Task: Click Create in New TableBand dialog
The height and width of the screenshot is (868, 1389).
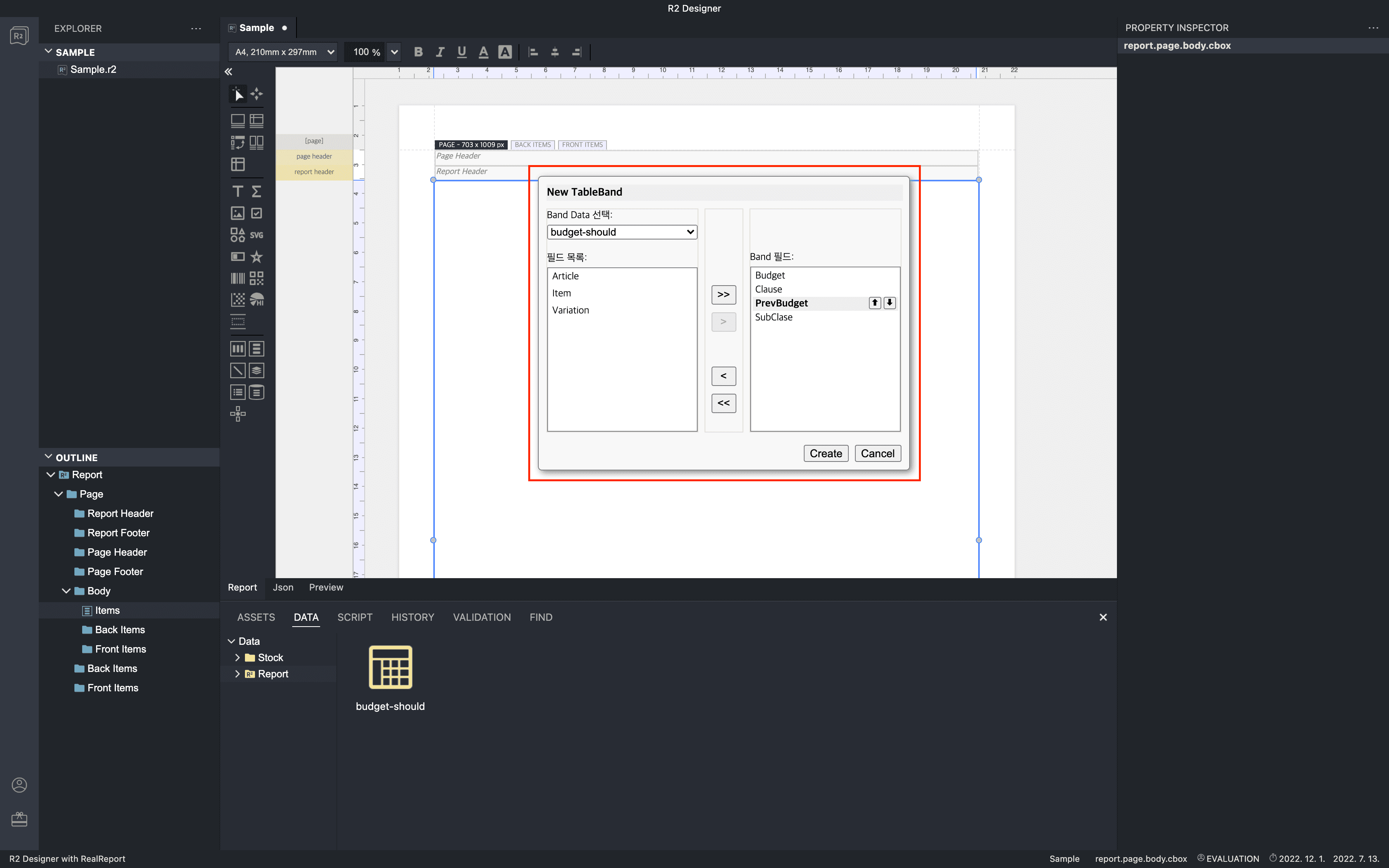Action: [x=825, y=453]
